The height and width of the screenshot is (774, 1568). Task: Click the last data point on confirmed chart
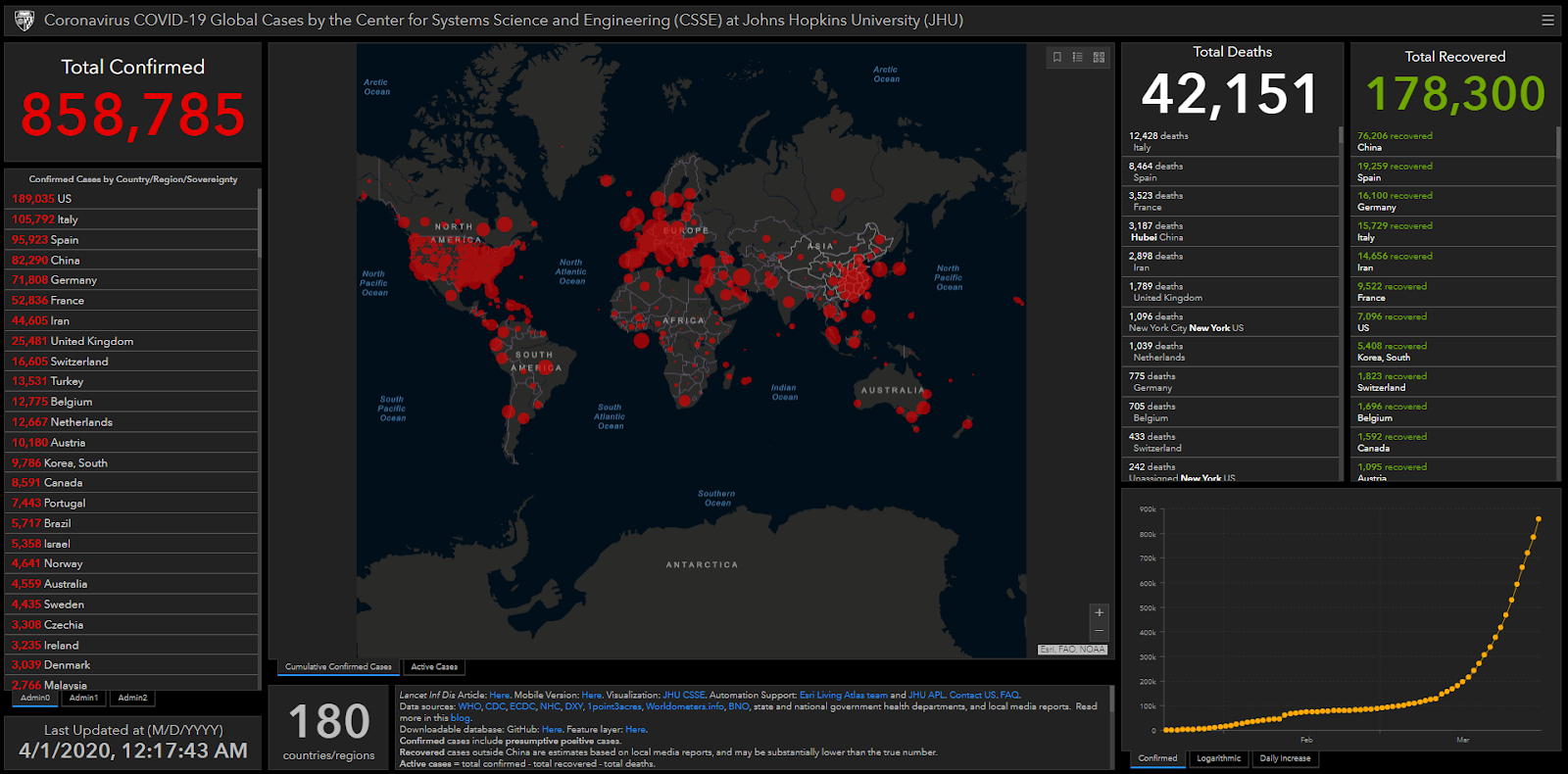pos(1539,519)
